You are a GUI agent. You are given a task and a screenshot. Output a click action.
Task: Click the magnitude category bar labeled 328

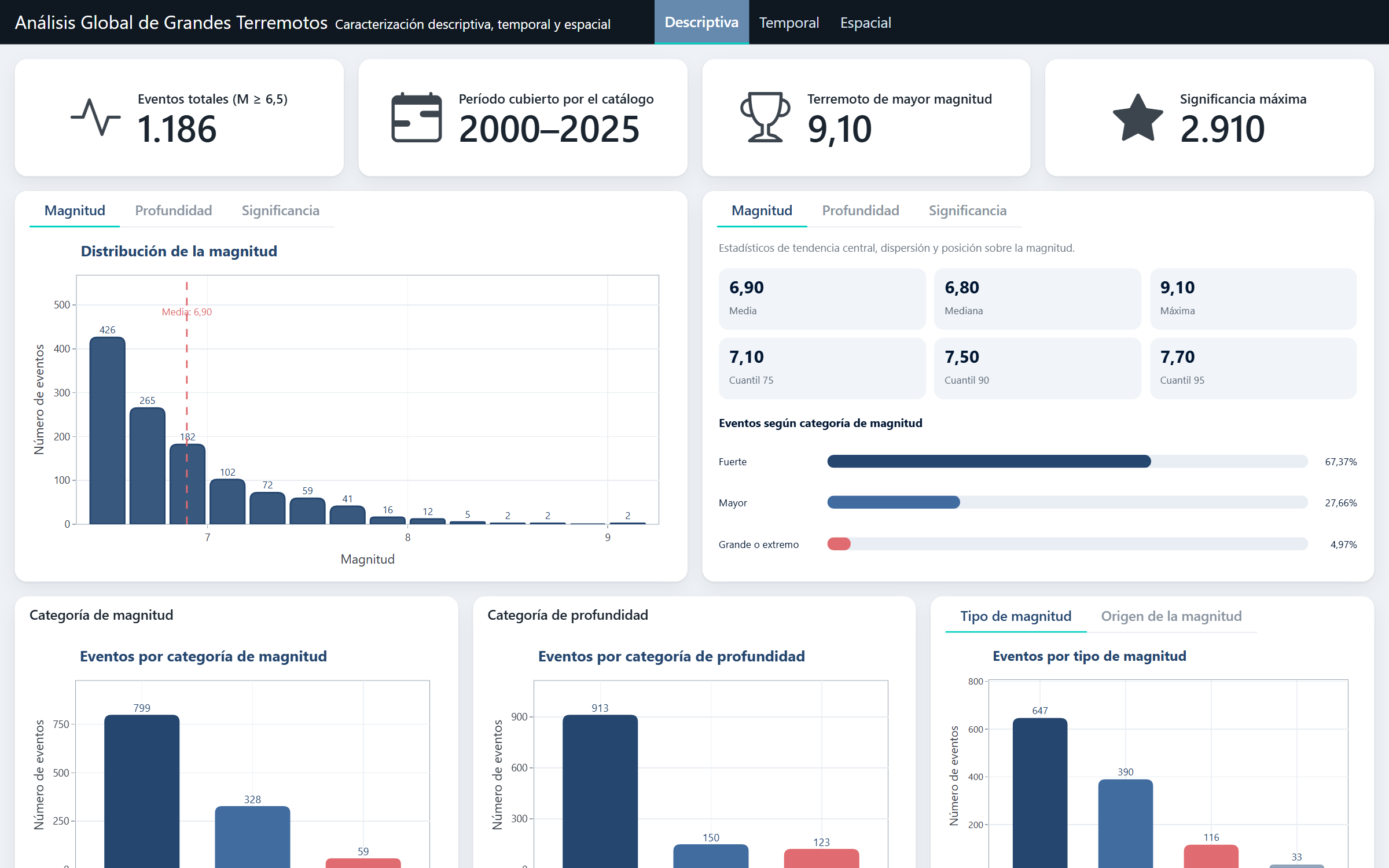(x=252, y=837)
